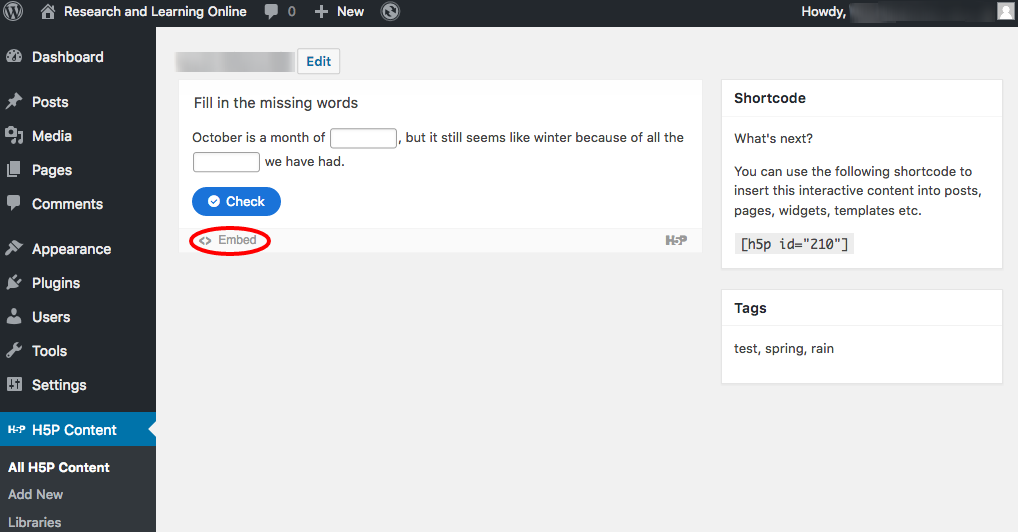1018x532 pixels.
Task: Open Add New under H5P Content
Action: tap(36, 494)
